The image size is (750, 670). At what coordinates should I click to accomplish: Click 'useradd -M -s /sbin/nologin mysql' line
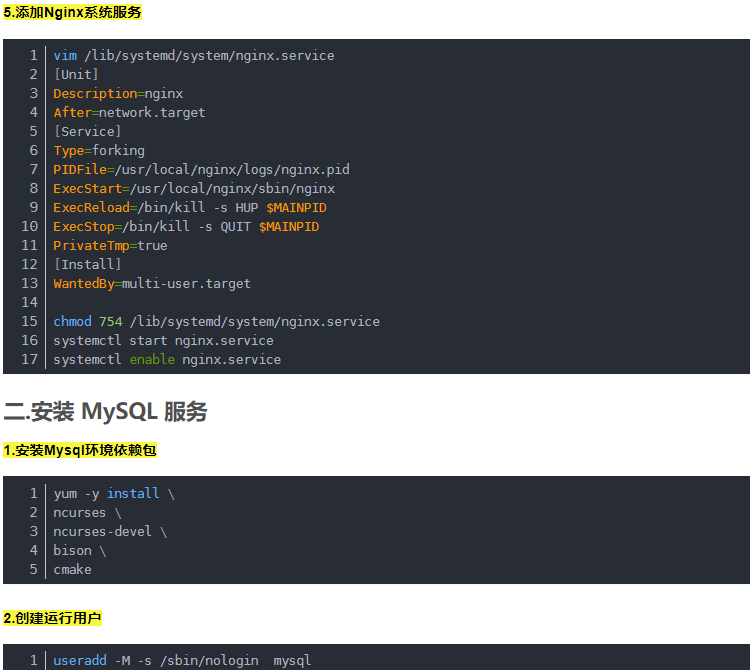(182, 660)
